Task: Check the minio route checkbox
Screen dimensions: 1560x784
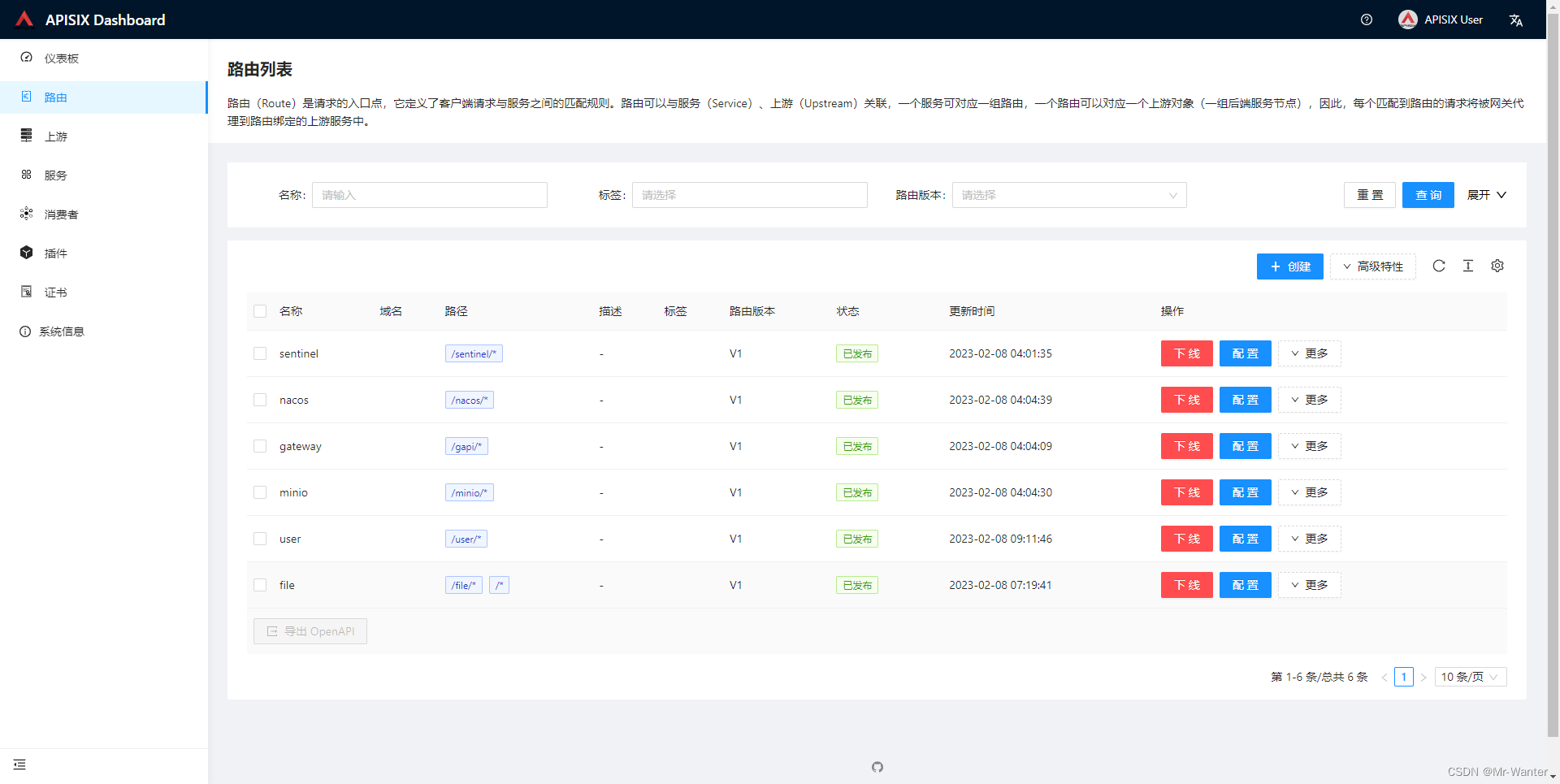Action: (x=260, y=492)
